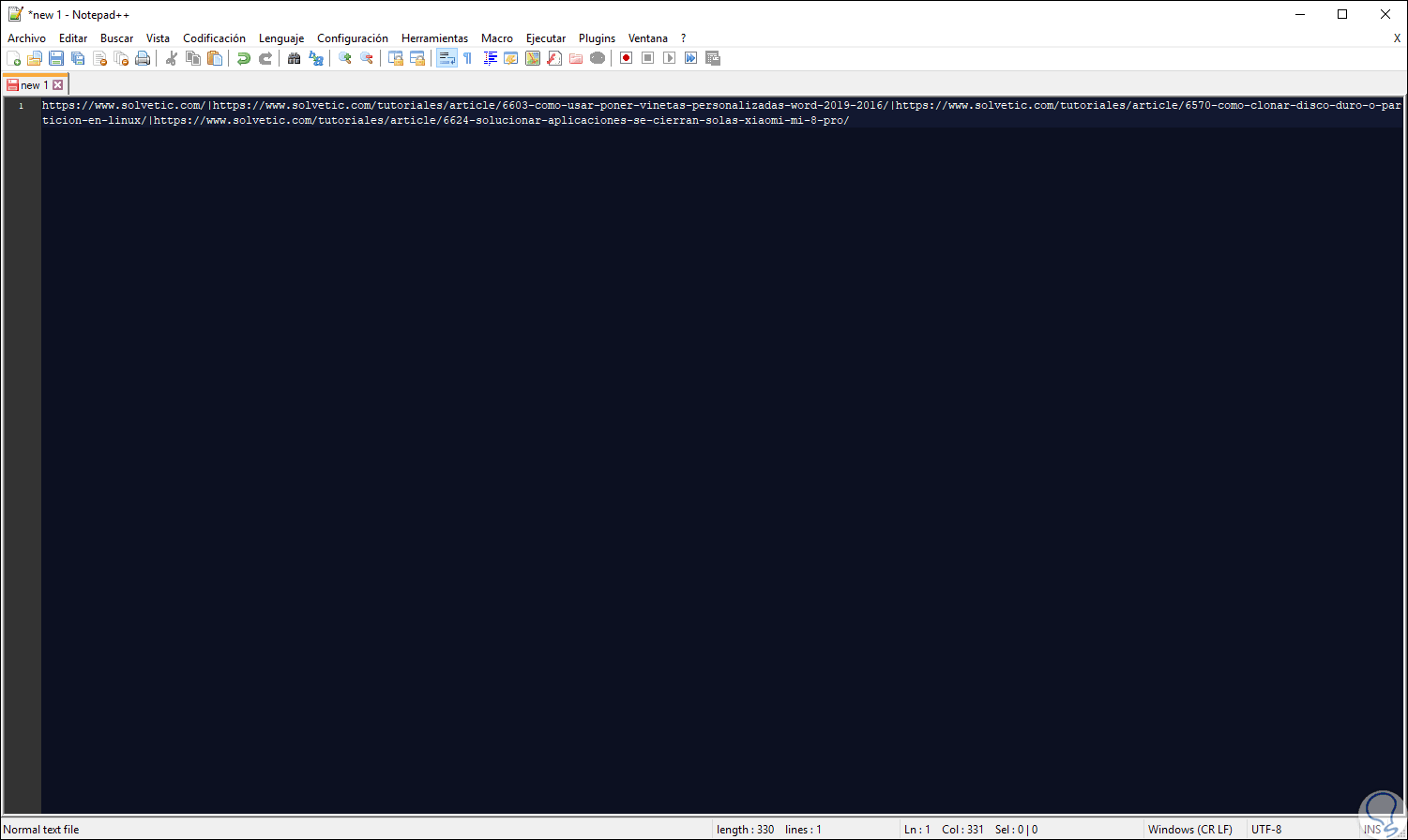Toggle the indent guide icon

(x=490, y=58)
